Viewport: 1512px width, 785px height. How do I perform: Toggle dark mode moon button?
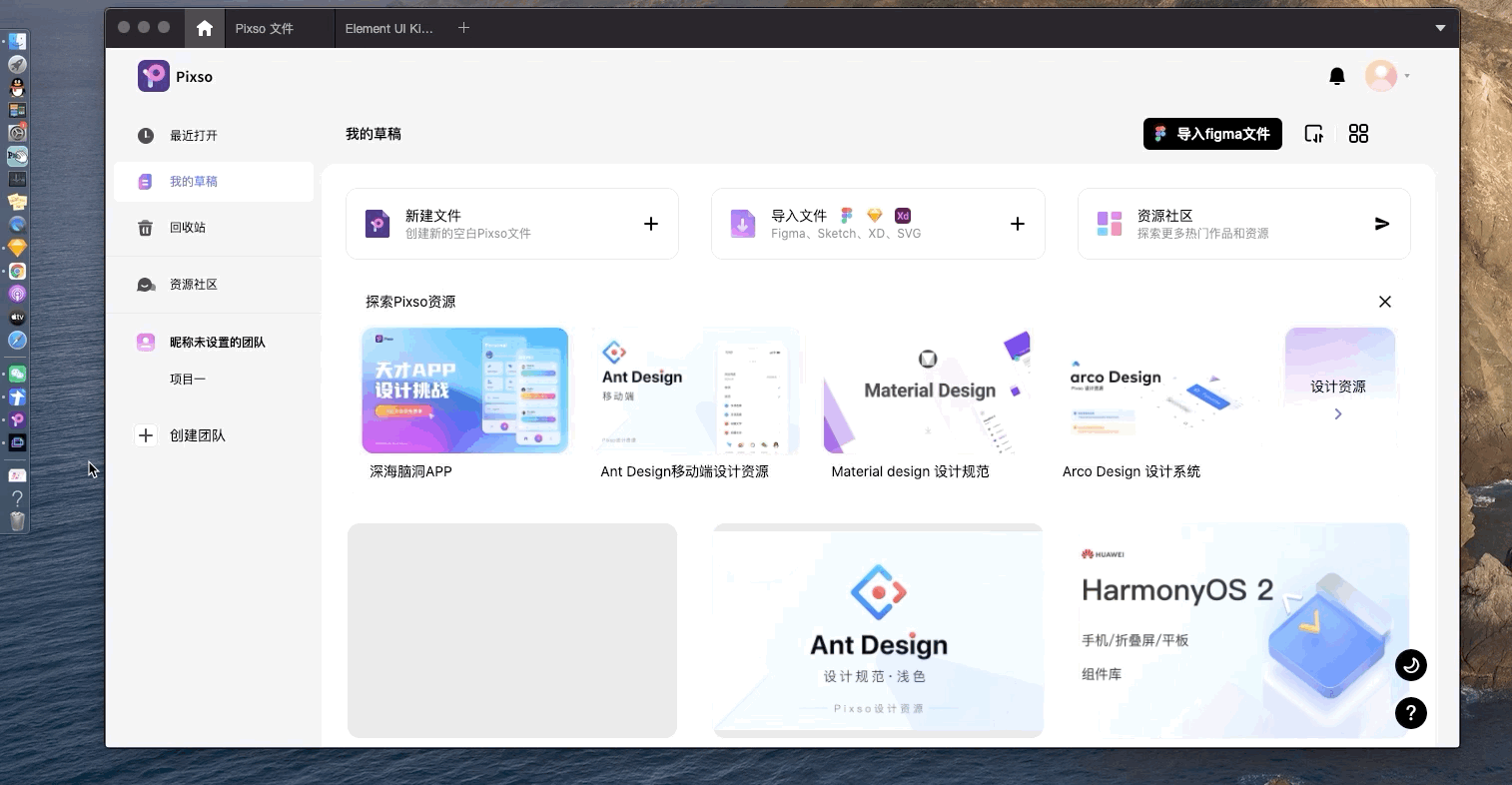(x=1411, y=665)
